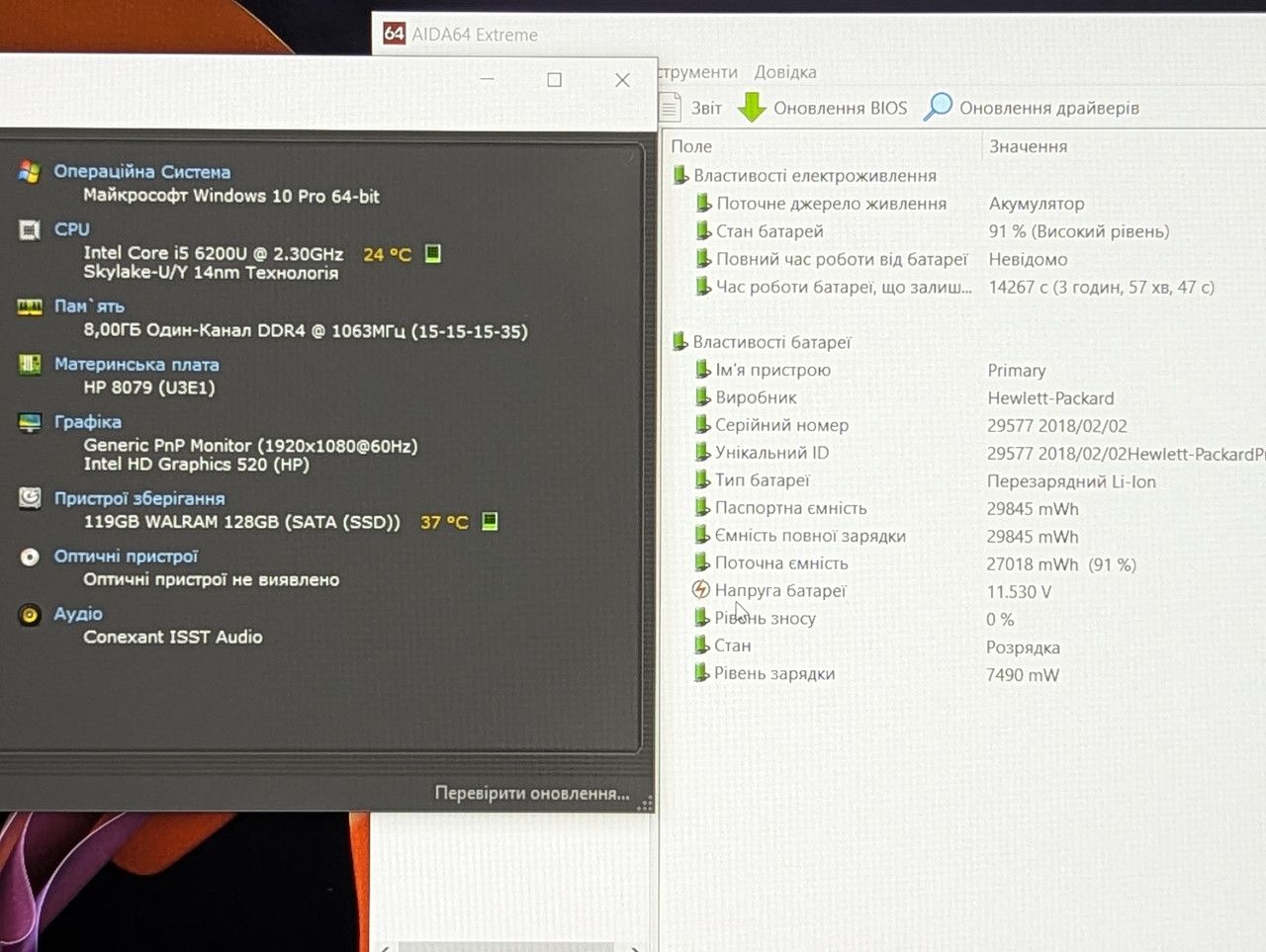The image size is (1266, 952).
Task: Select the Повний час роботи від батареї row
Action: pyautogui.click(x=842, y=259)
